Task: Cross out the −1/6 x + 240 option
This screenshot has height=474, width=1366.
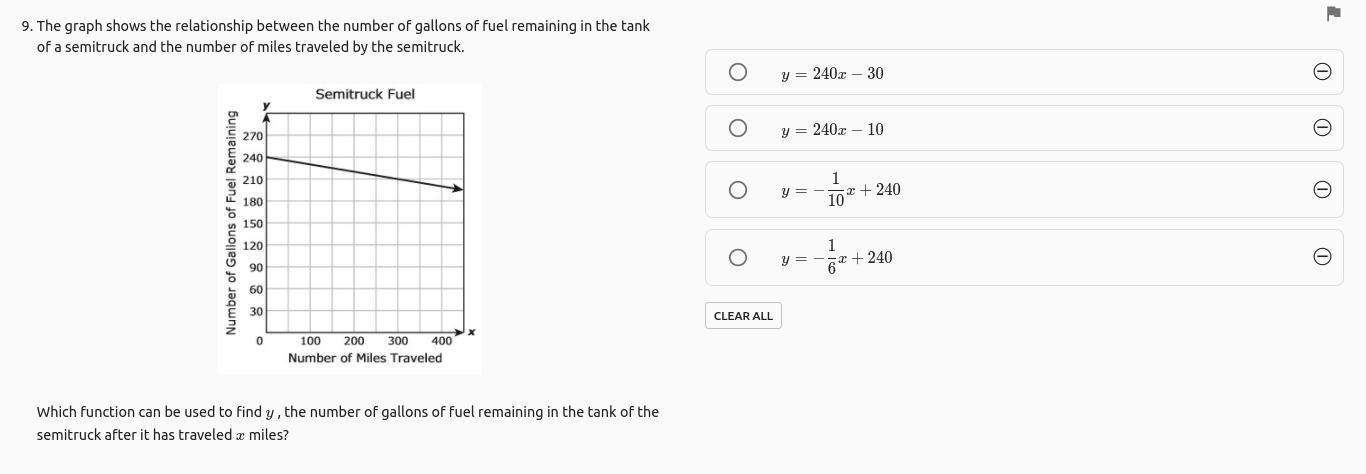Action: (1321, 257)
